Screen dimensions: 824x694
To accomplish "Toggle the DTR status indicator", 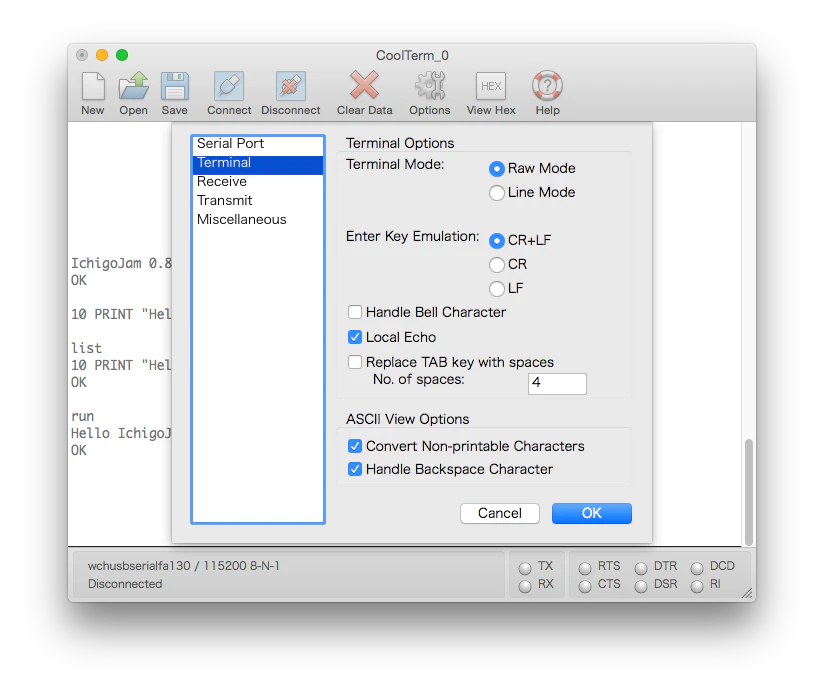I will [641, 568].
